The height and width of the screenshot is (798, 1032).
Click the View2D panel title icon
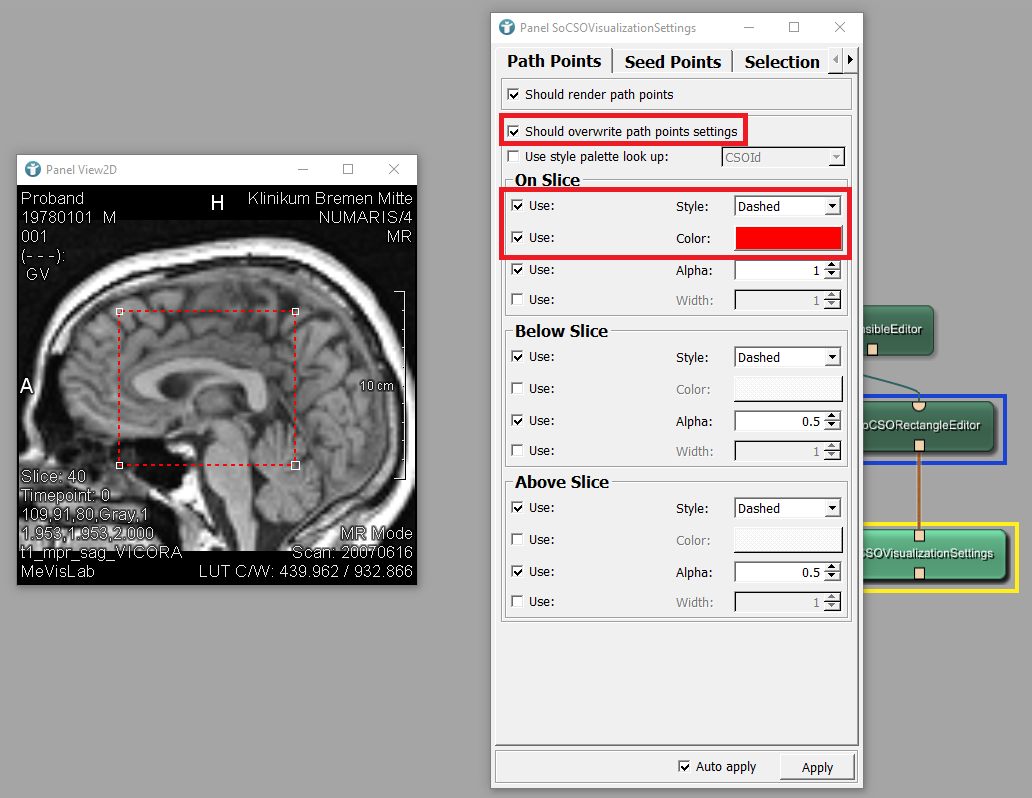[33, 169]
